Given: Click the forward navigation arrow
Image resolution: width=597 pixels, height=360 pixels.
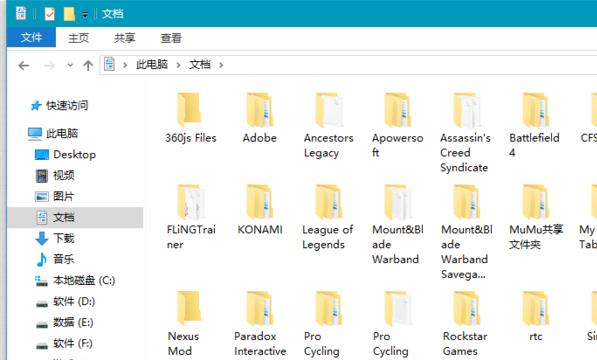Looking at the screenshot, I should coord(49,66).
